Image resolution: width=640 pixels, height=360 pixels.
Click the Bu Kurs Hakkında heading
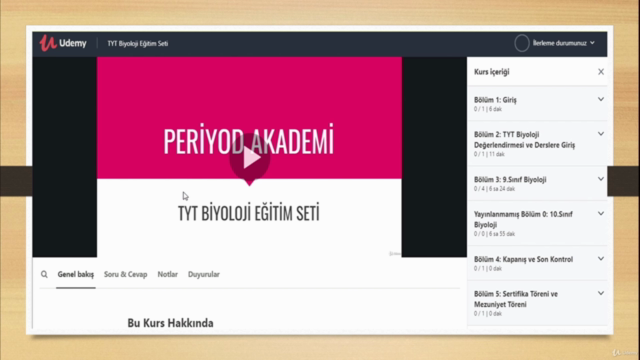coord(170,323)
